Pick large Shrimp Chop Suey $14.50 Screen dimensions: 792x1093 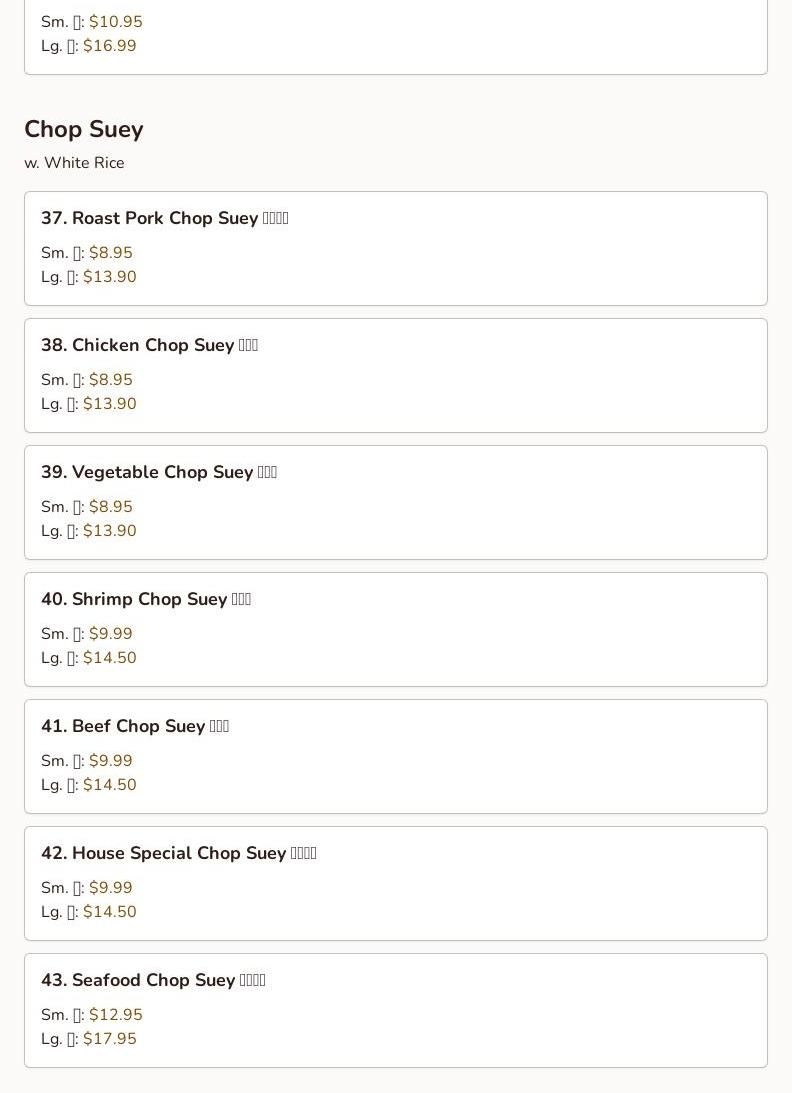tap(109, 657)
